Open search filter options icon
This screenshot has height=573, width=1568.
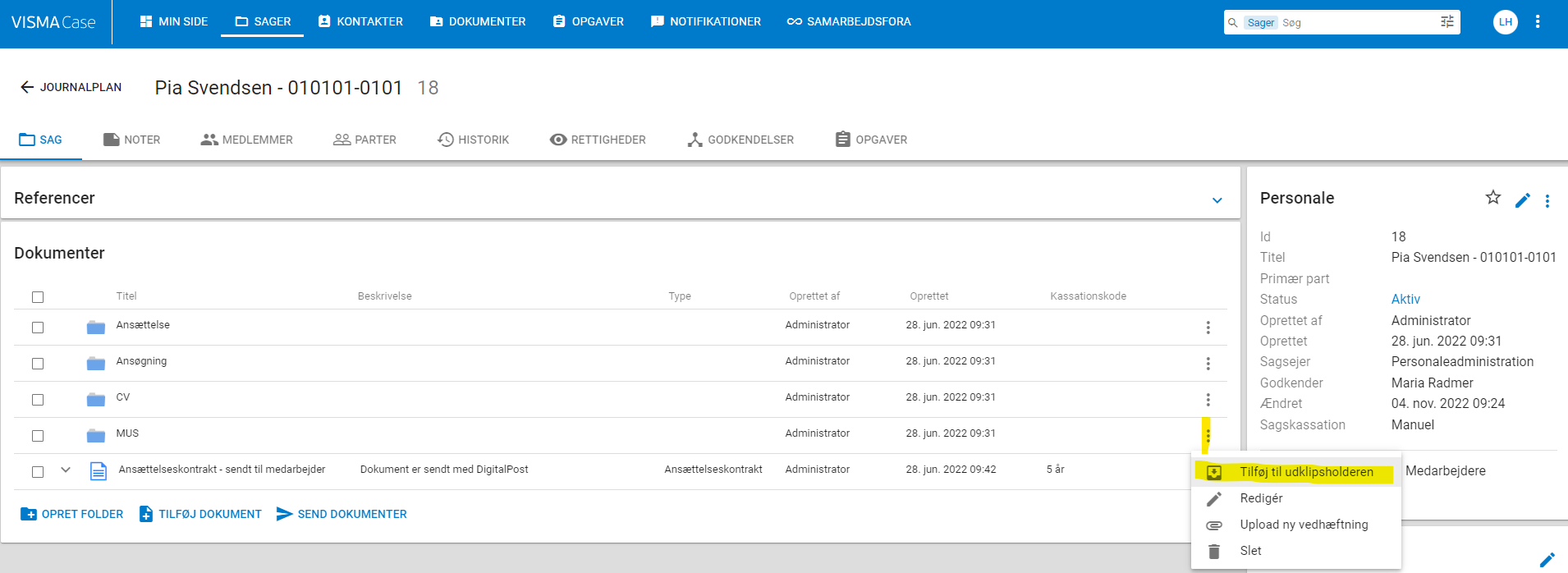pos(1447,22)
